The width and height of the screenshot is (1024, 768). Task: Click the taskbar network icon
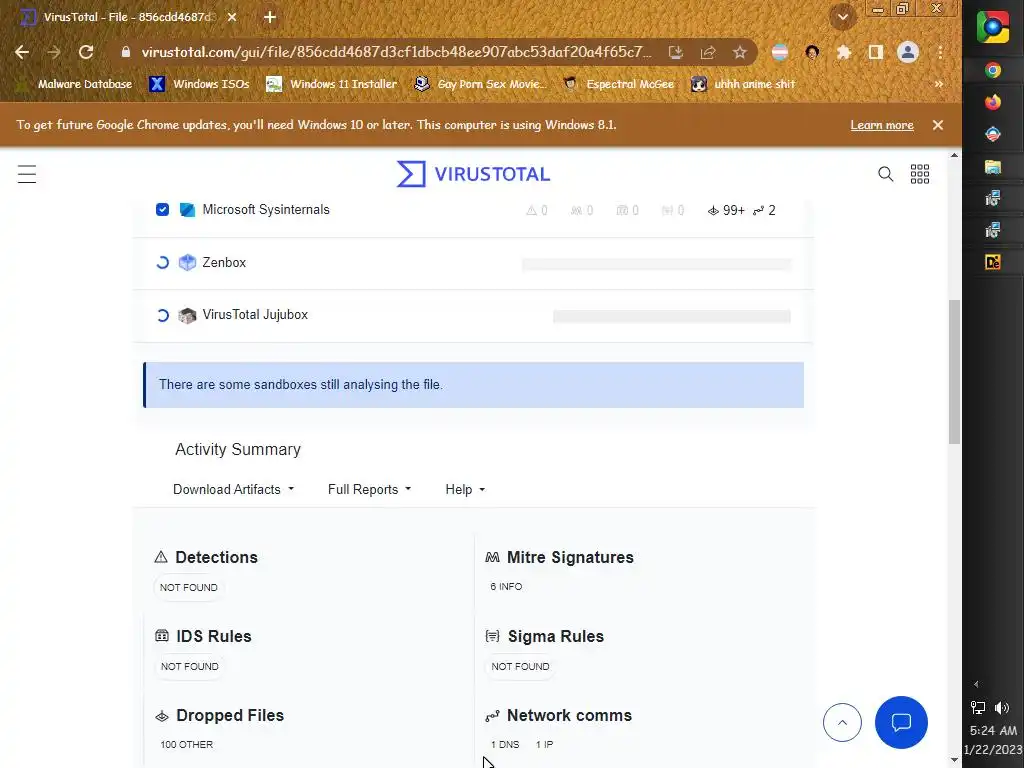(x=978, y=707)
